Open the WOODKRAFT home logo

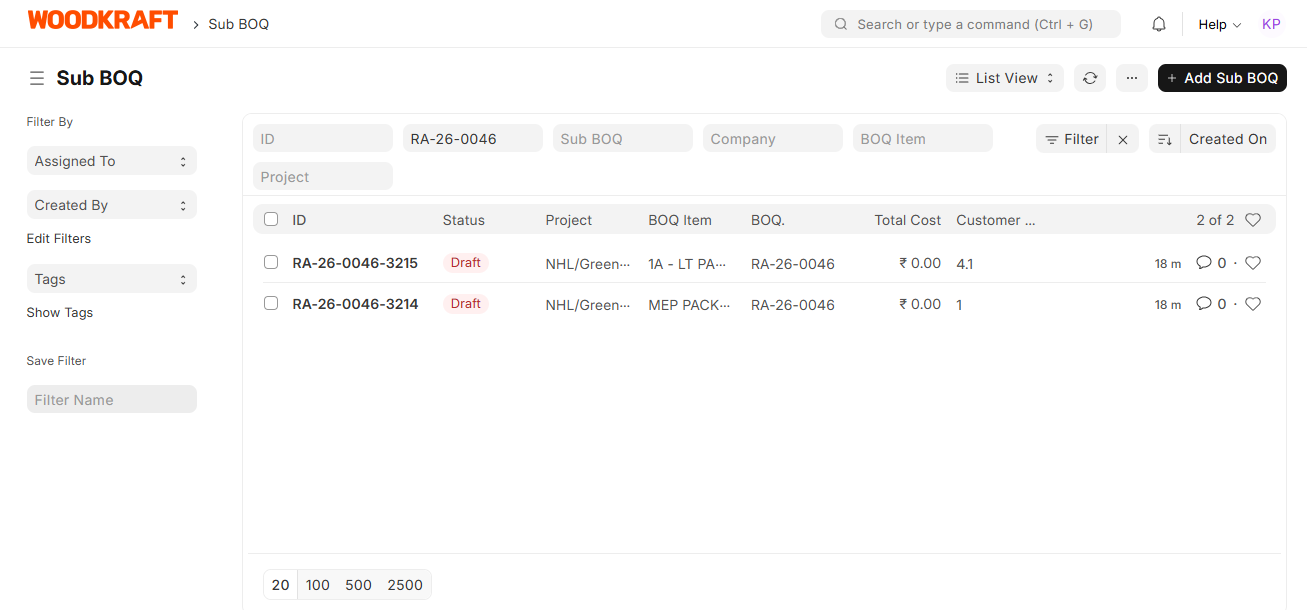(102, 21)
